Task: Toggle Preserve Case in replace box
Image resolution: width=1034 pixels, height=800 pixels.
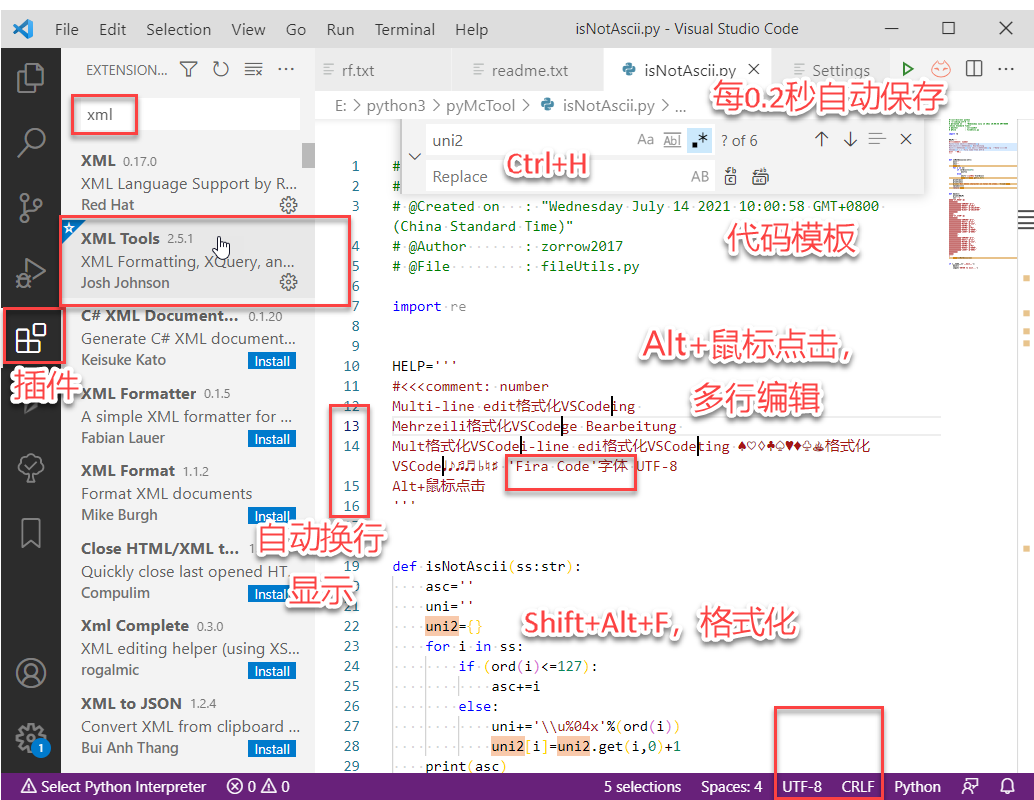Action: pos(700,176)
